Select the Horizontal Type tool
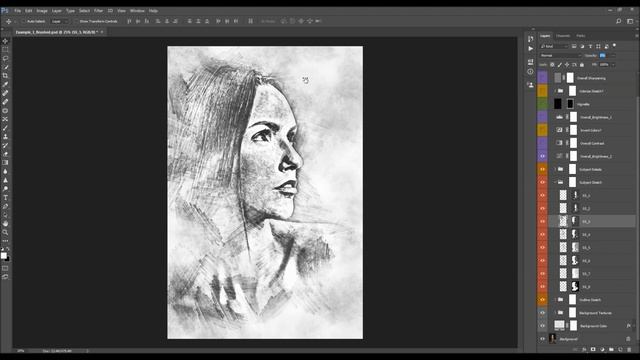640x360 pixels. point(5,198)
